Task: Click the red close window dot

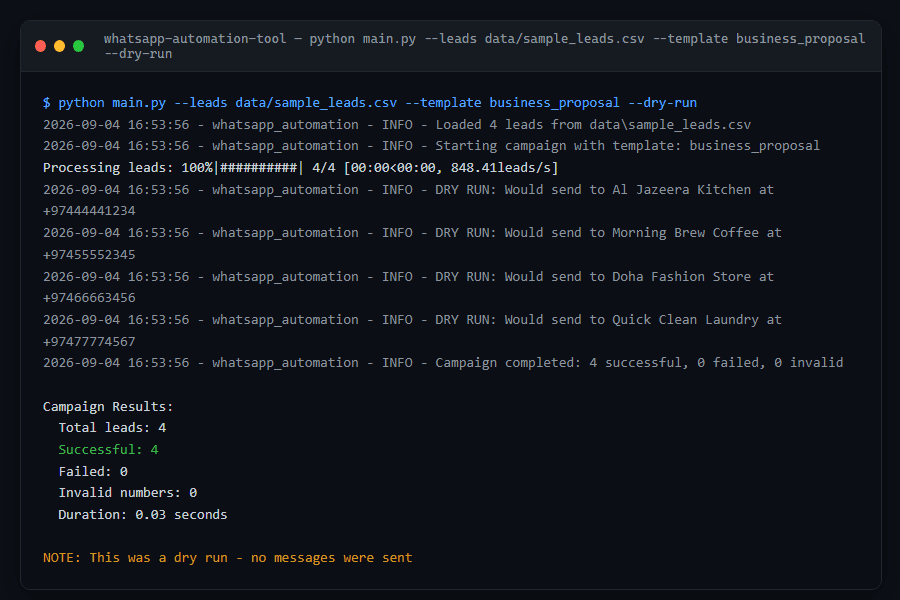Action: point(40,46)
